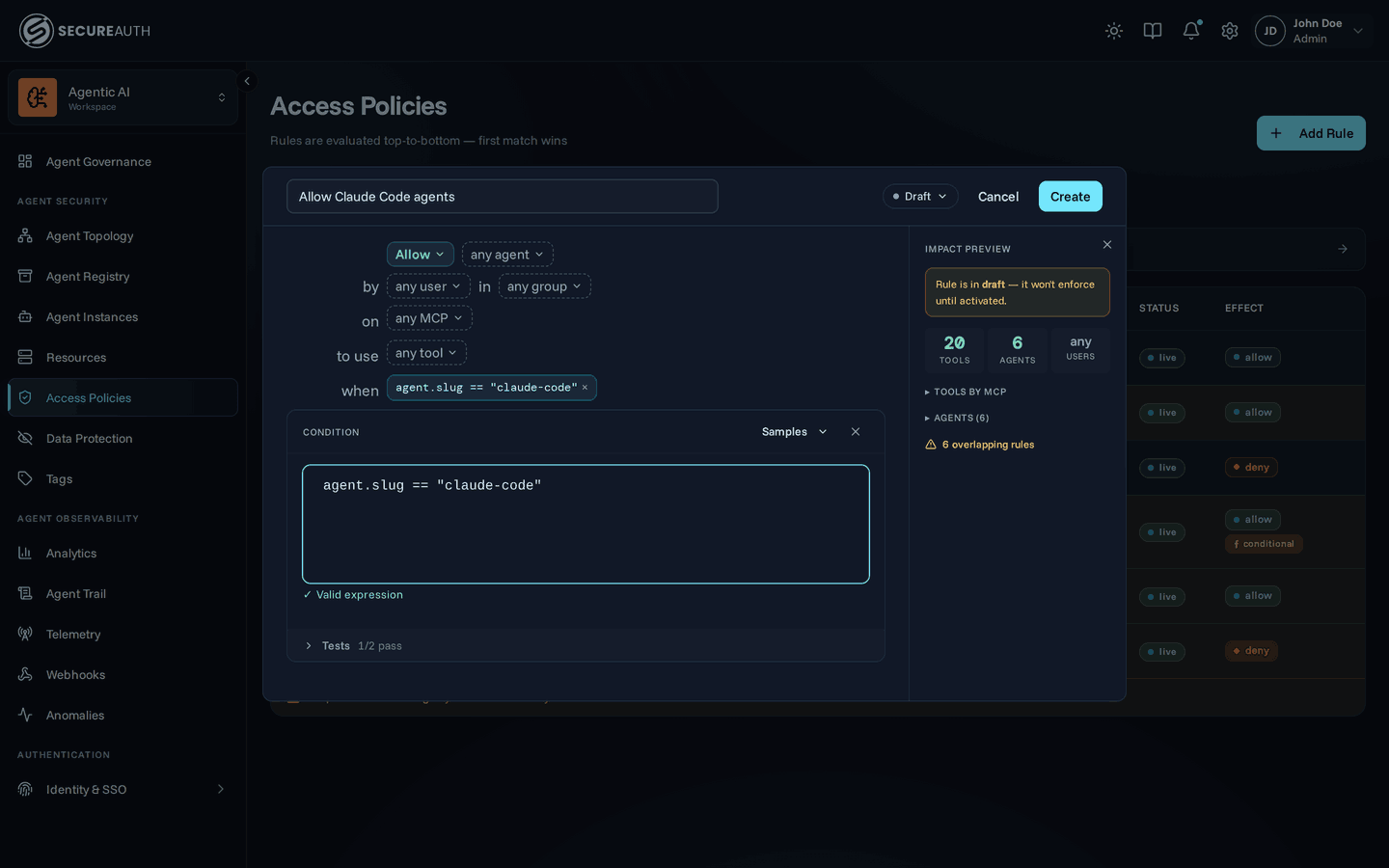Click the SecureAuth logo
This screenshot has width=1389, height=868.
click(x=85, y=31)
